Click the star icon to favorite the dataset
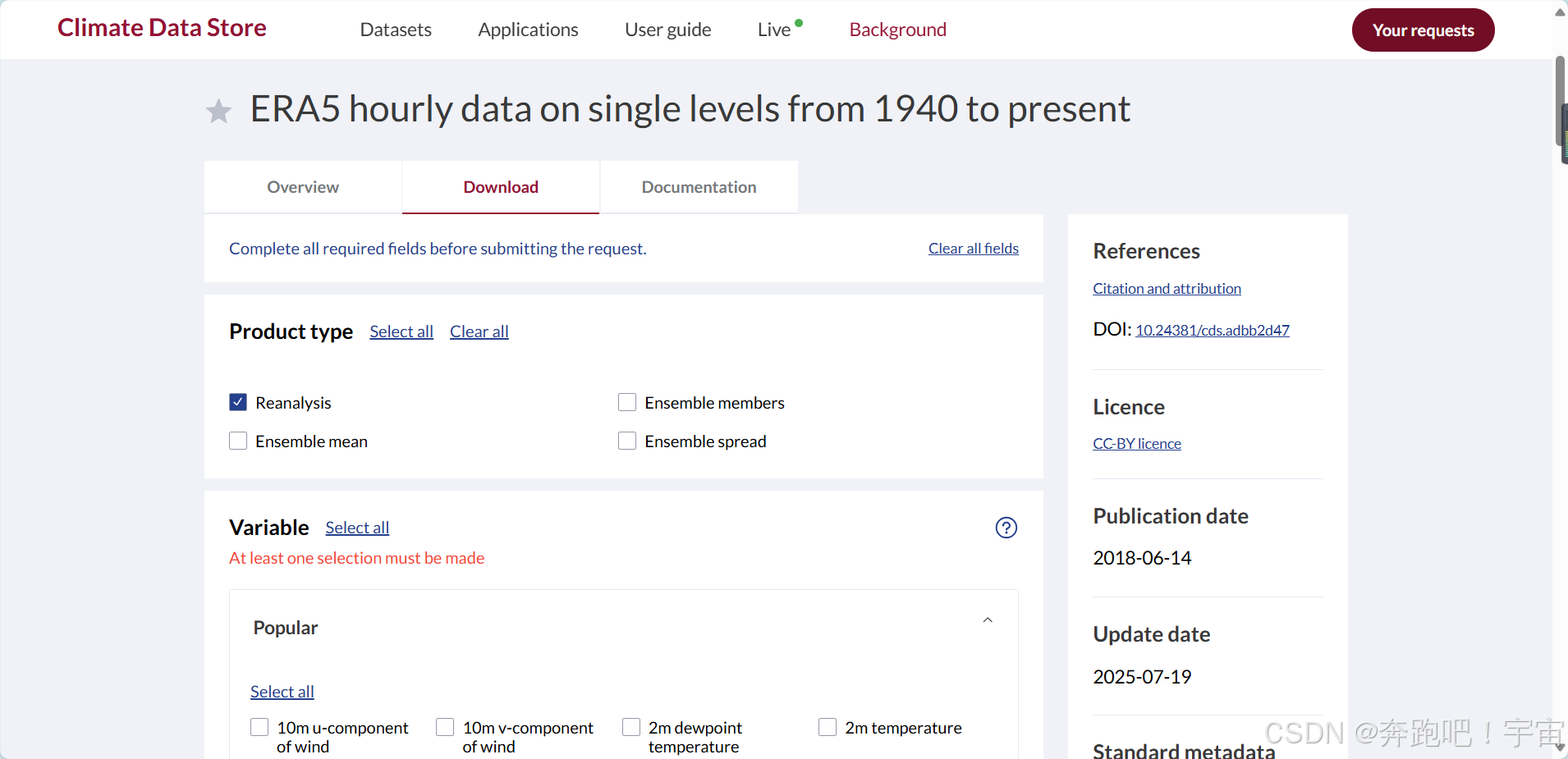1568x759 pixels. point(218,109)
